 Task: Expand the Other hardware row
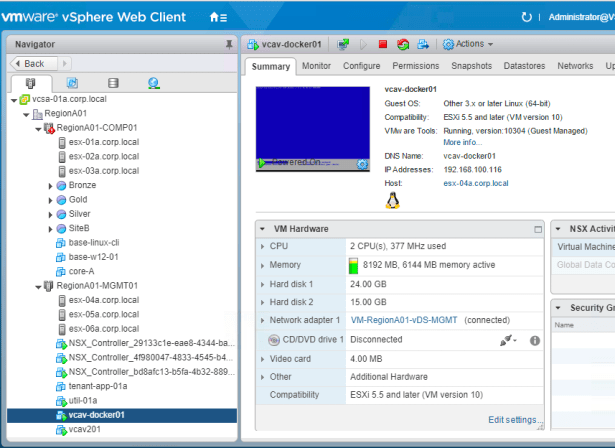(262, 377)
